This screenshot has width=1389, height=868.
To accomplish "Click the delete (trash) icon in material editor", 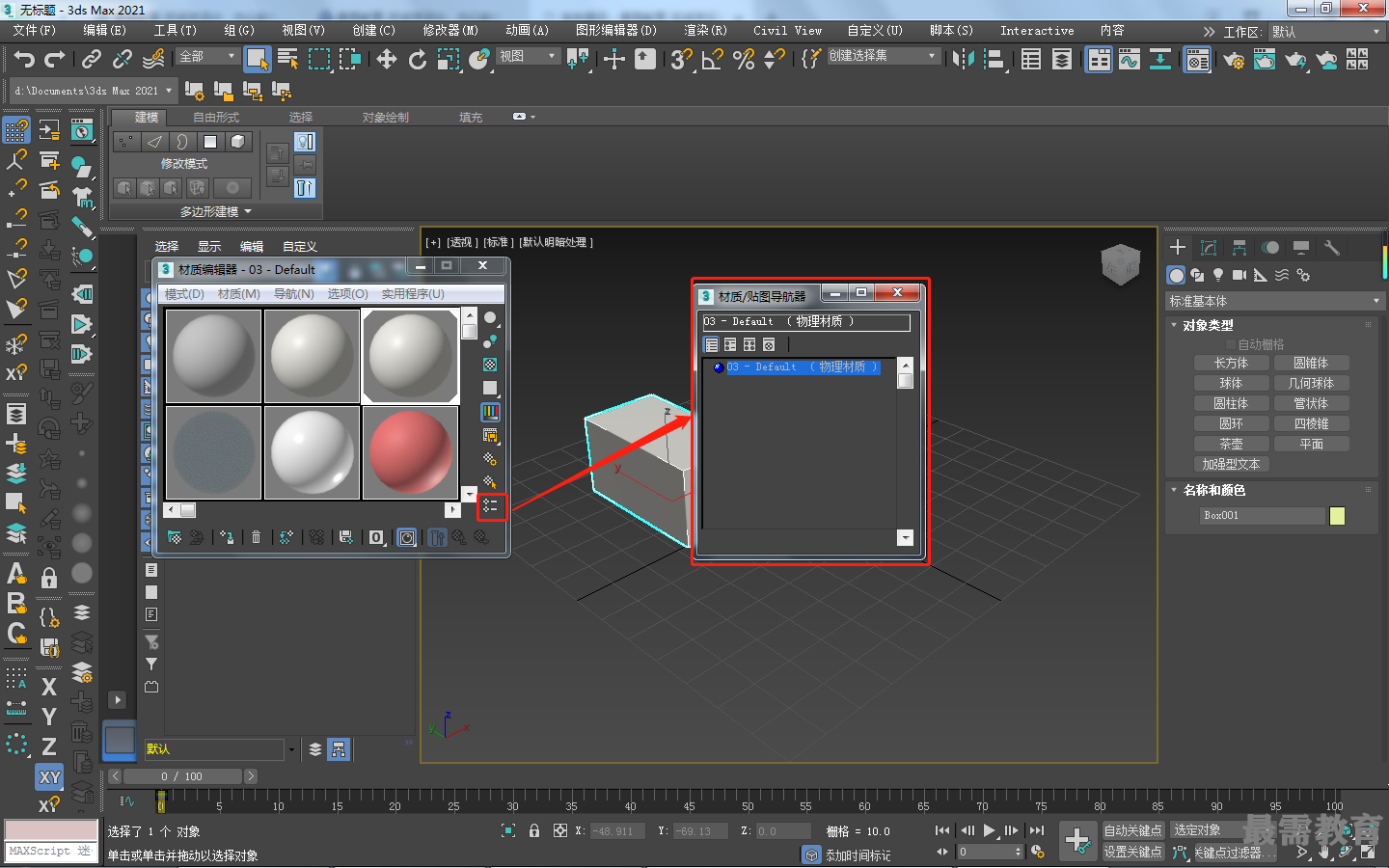I will pyautogui.click(x=256, y=537).
